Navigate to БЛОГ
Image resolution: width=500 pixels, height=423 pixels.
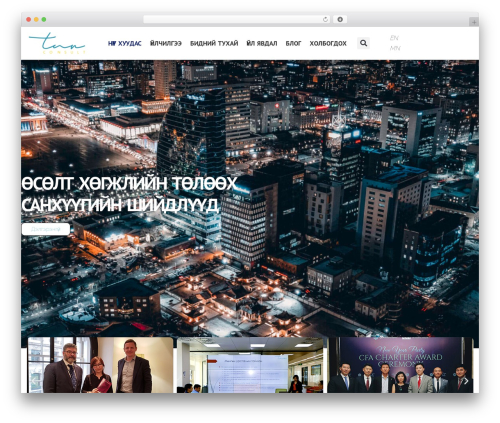tap(293, 43)
